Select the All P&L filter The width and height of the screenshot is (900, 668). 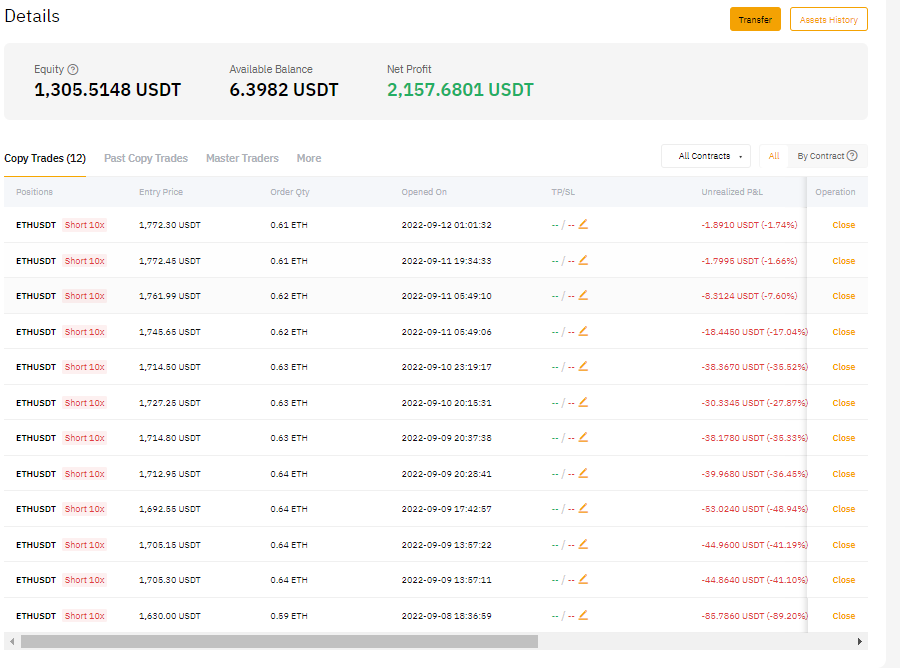click(773, 156)
